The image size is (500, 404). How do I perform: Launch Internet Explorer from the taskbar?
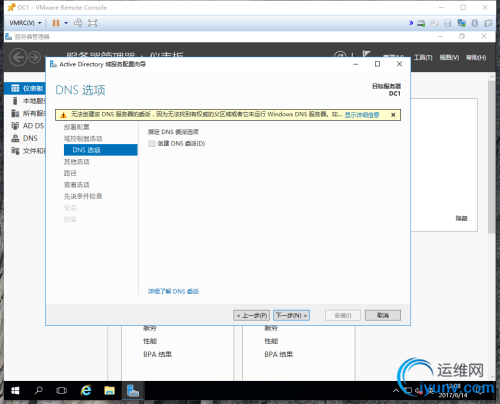[x=86, y=391]
